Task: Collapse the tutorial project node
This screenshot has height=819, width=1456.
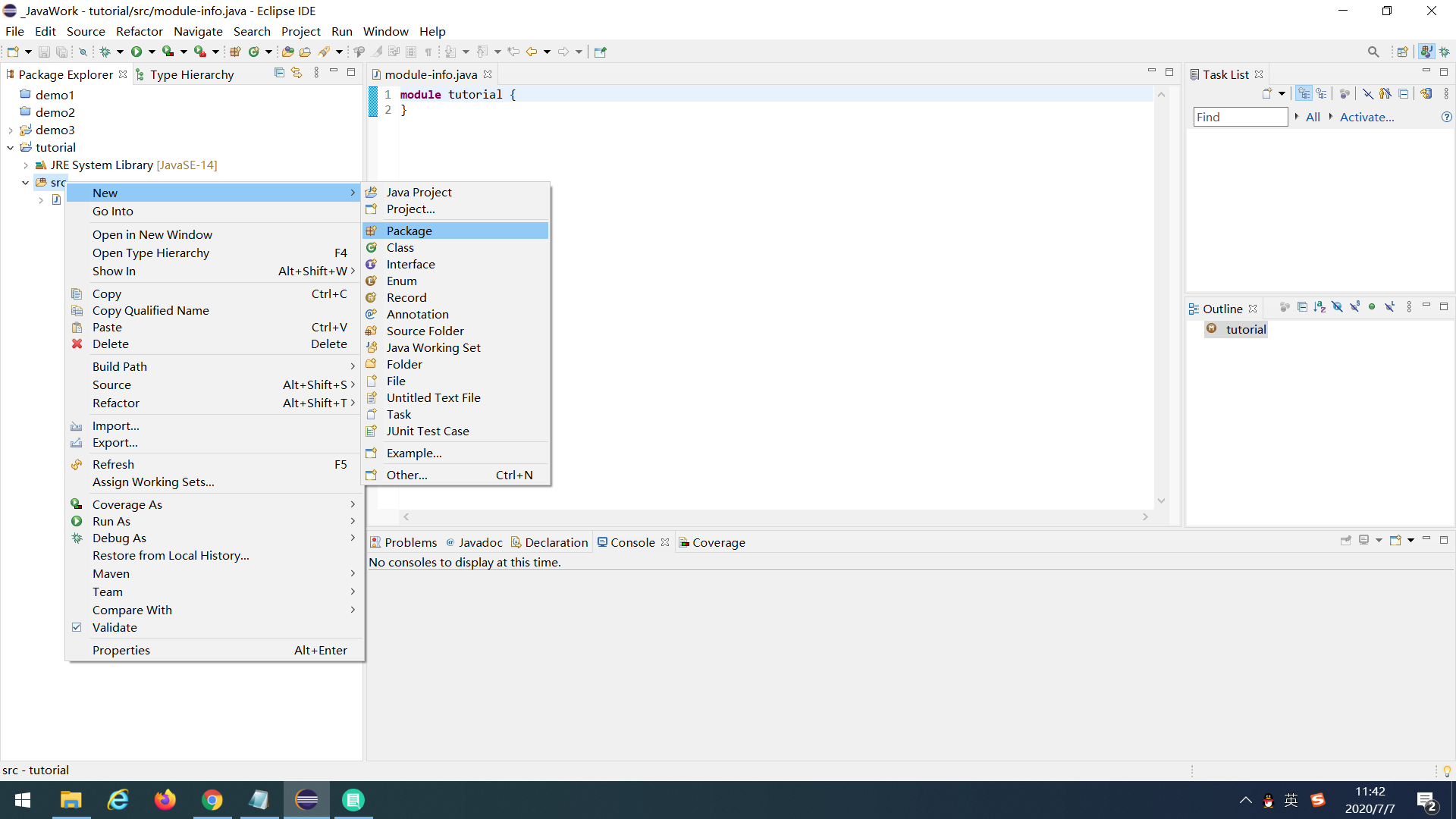Action: (x=11, y=148)
